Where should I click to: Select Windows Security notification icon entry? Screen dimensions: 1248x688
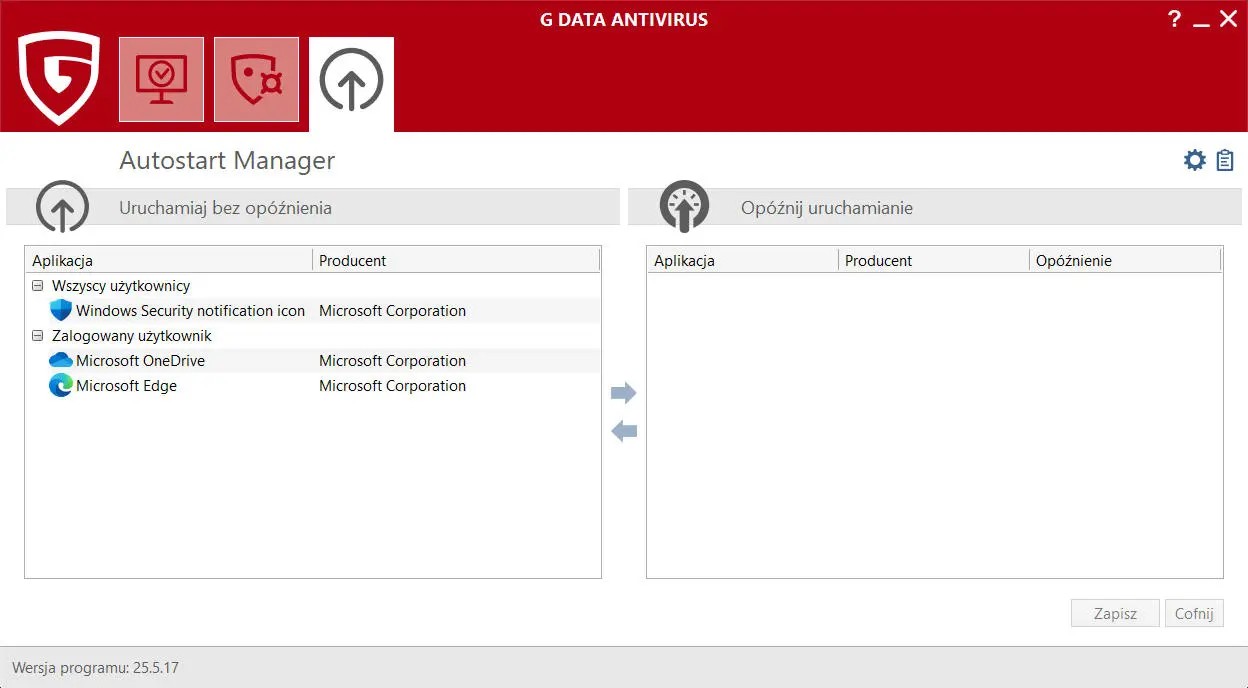click(190, 311)
